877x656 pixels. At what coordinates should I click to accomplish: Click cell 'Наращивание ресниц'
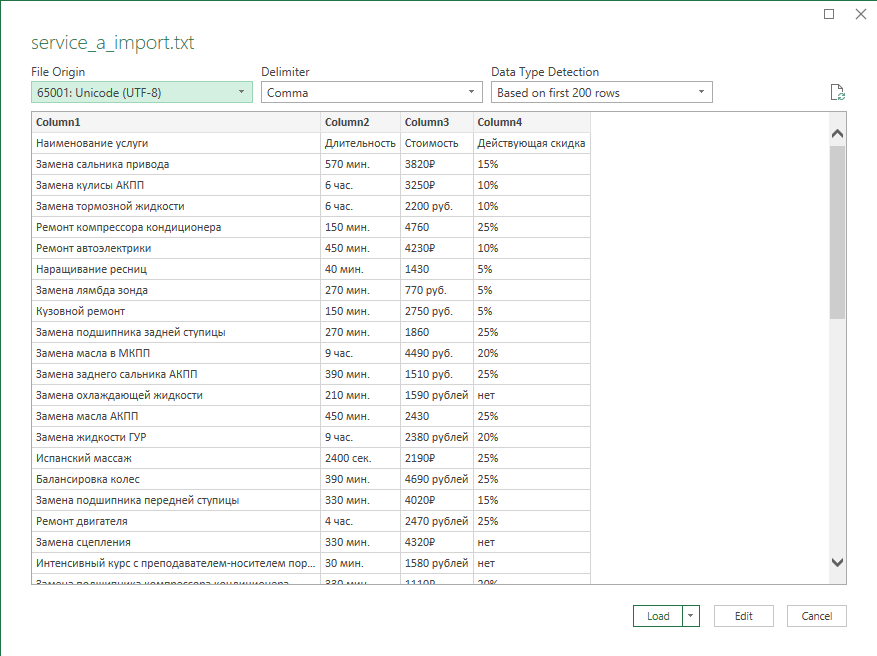click(176, 269)
